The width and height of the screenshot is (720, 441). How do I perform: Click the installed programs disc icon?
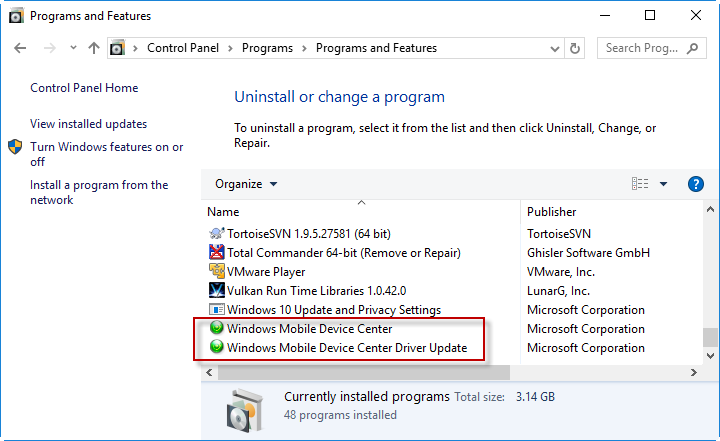(x=245, y=410)
